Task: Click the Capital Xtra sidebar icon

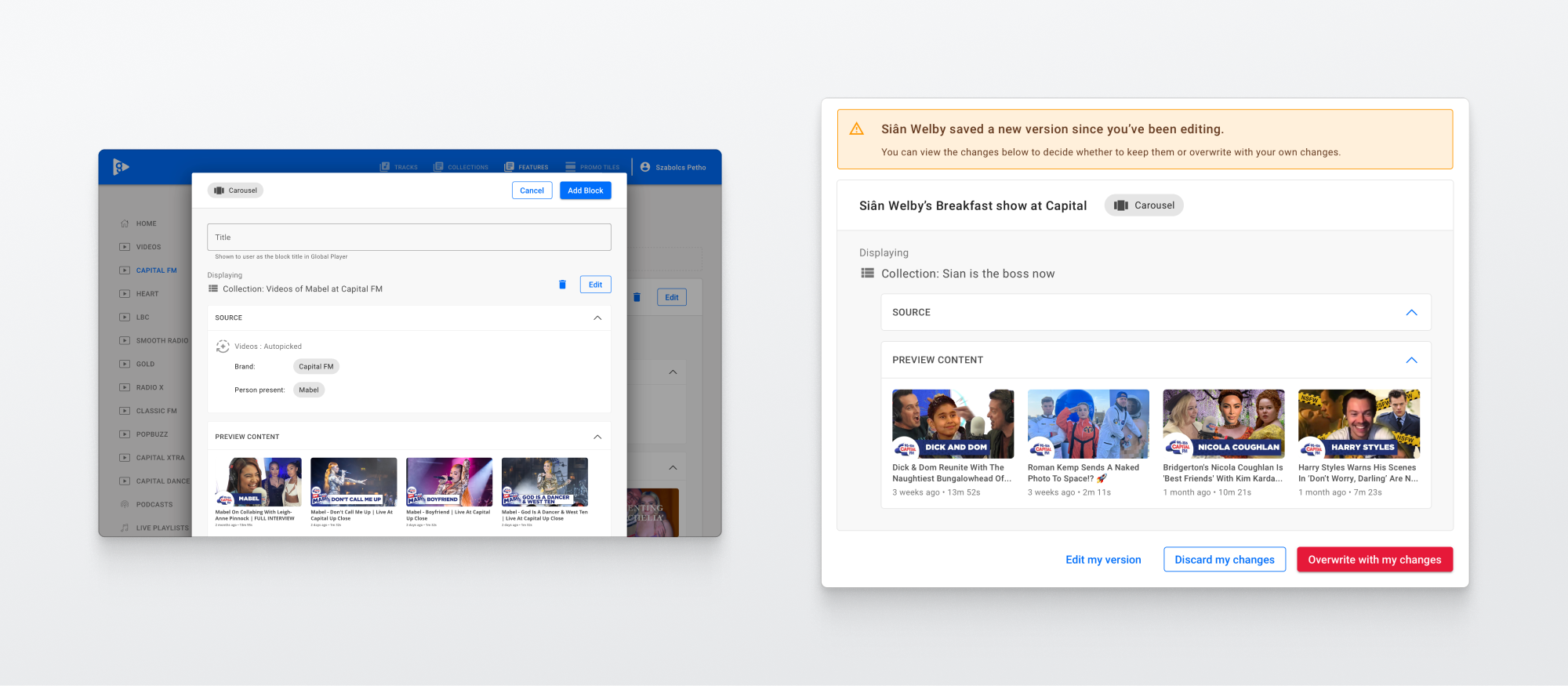Action: (x=125, y=458)
